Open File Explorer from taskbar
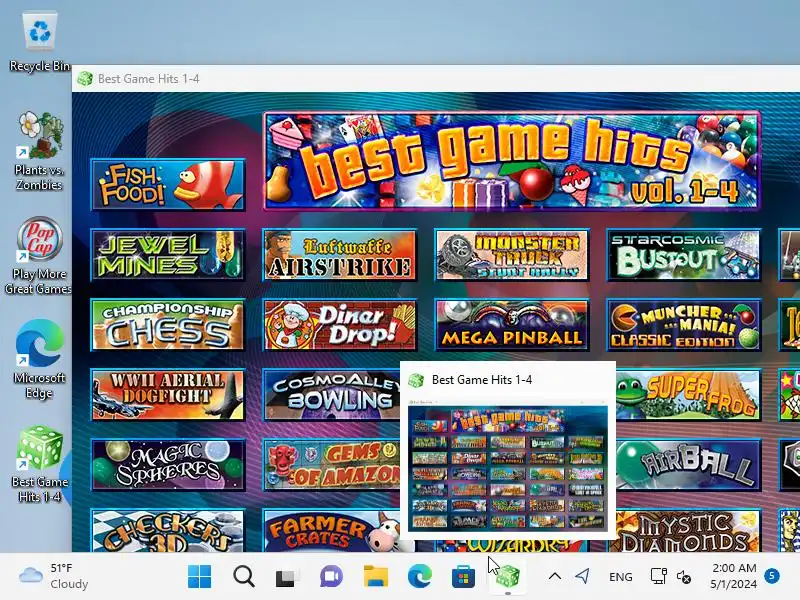800x600 pixels. 376,577
